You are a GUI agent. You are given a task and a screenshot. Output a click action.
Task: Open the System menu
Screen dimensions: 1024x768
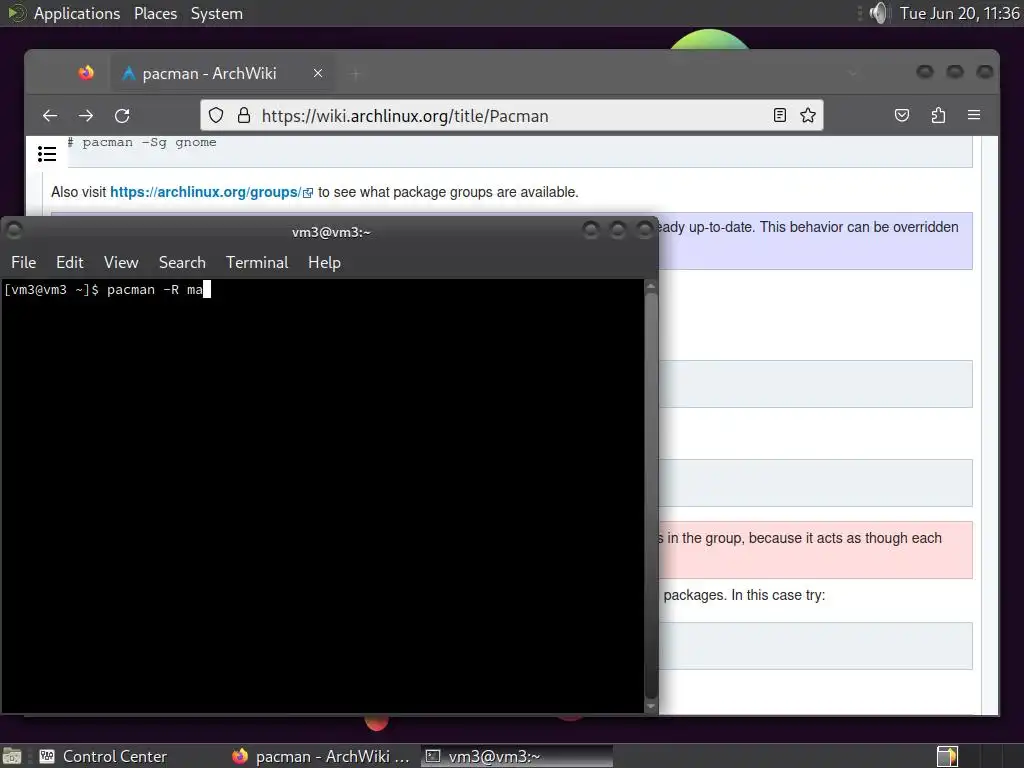pyautogui.click(x=217, y=13)
